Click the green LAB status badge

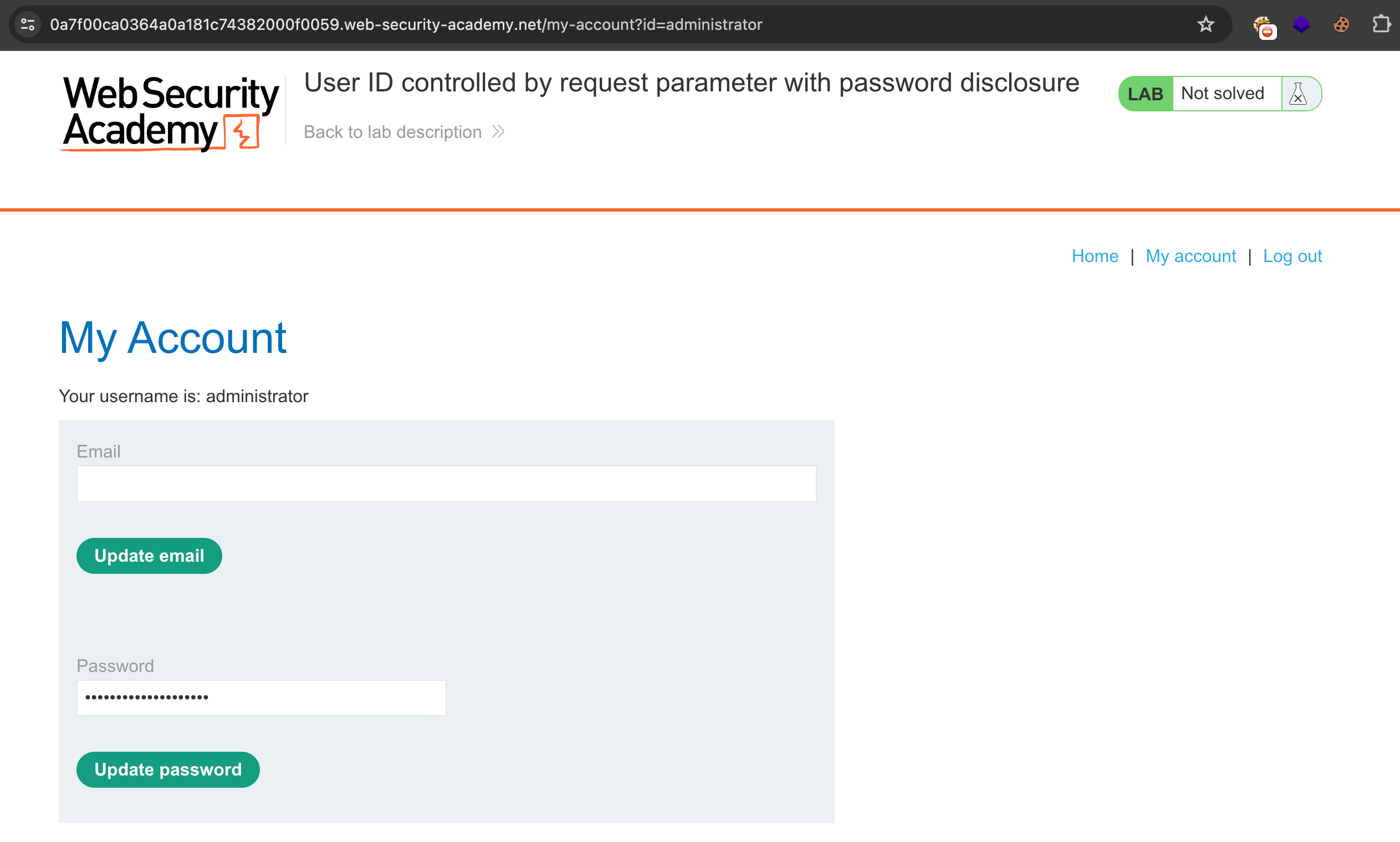tap(1145, 94)
